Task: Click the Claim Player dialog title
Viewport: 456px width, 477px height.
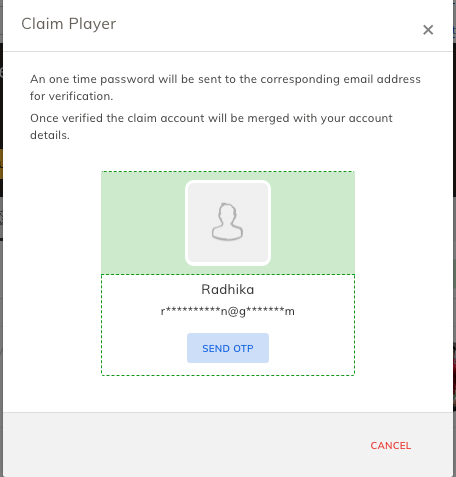Action: tap(69, 24)
